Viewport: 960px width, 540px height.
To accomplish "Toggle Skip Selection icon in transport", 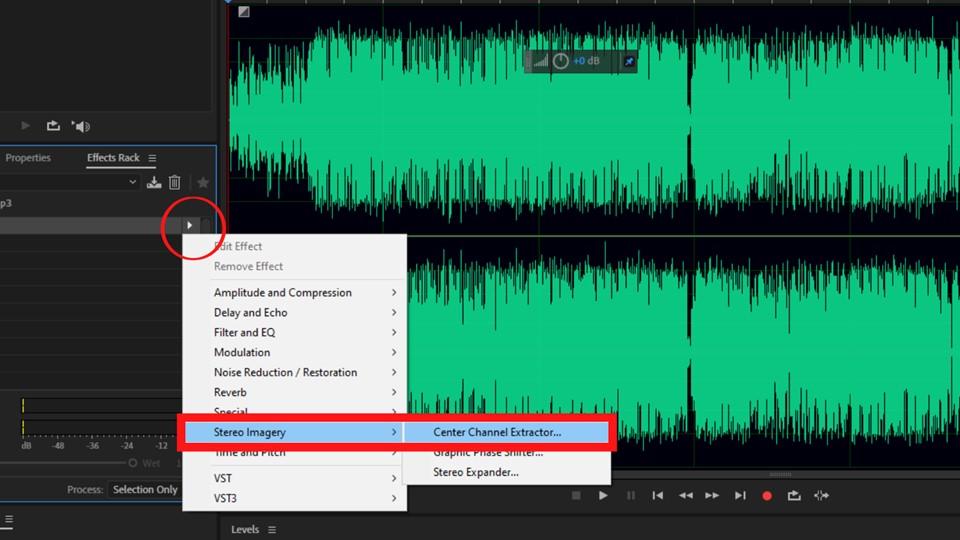I will coord(822,495).
